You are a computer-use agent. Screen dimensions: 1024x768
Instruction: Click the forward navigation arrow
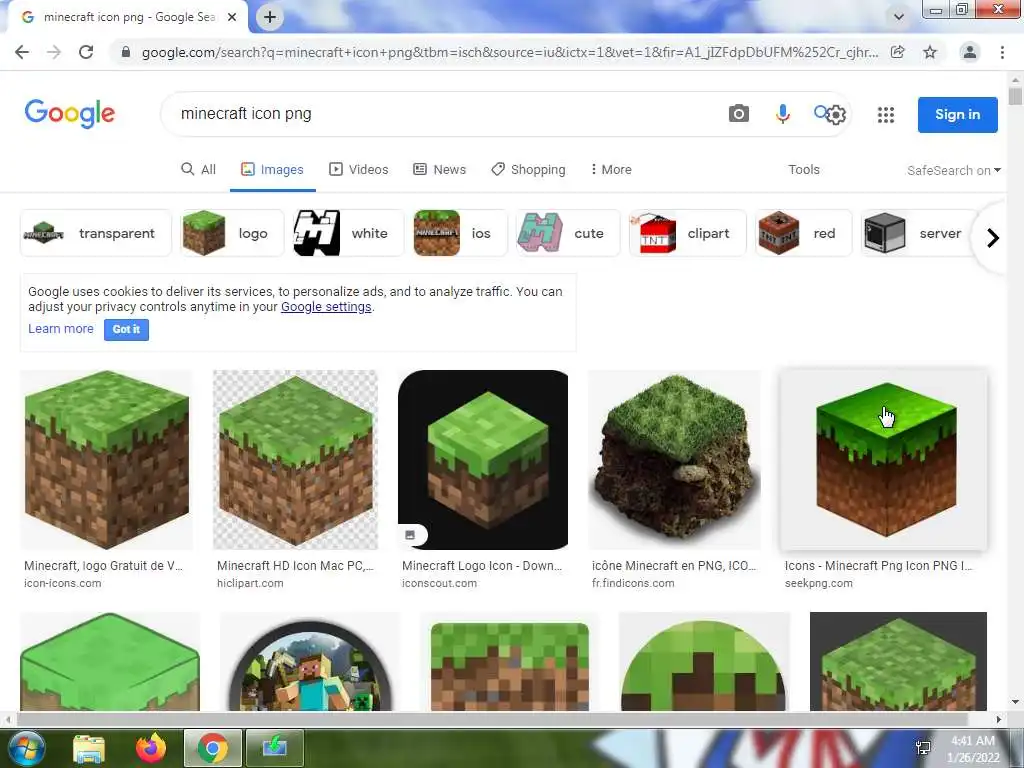click(x=54, y=52)
